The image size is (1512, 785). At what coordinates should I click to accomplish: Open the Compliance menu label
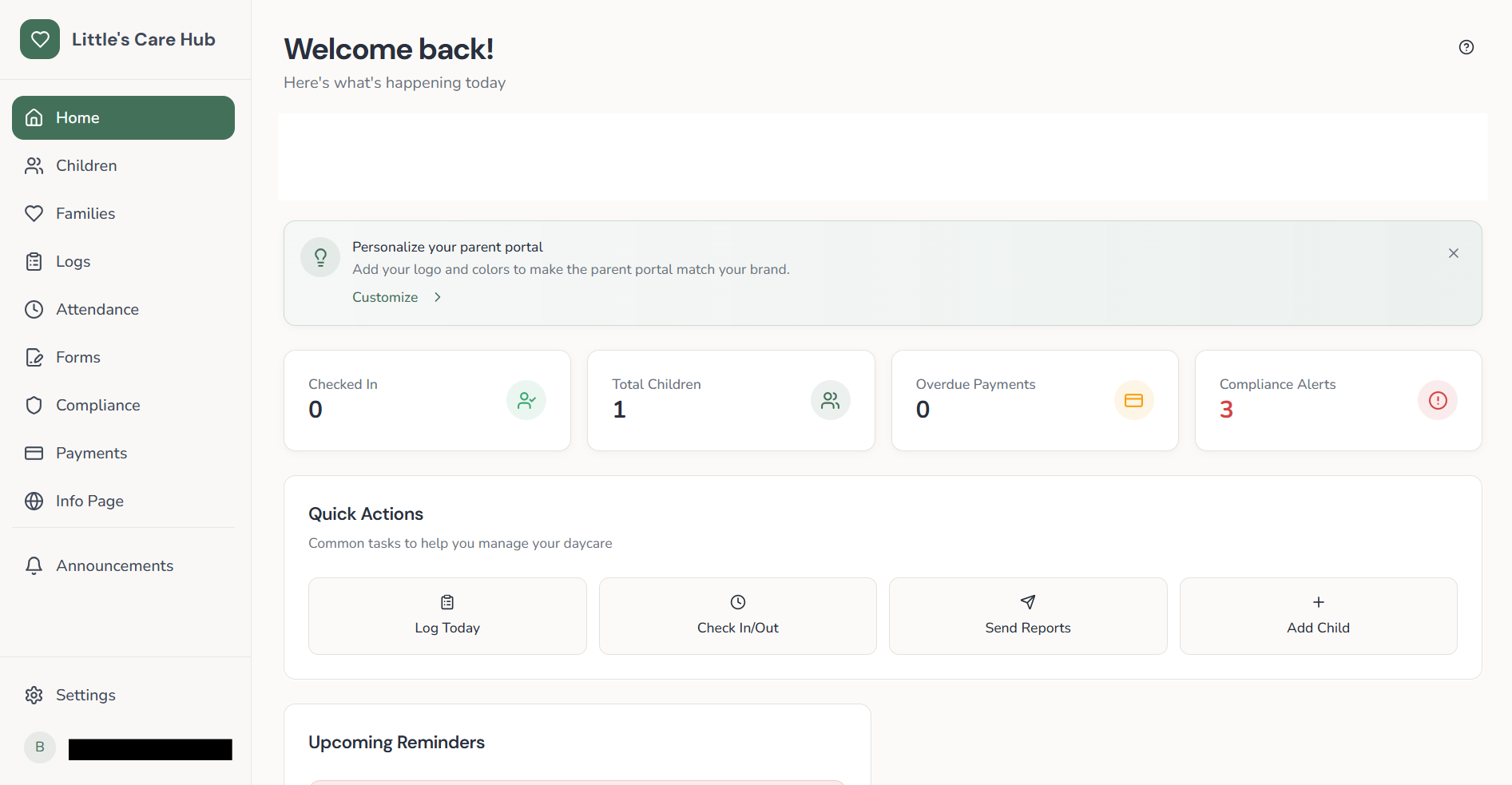click(x=98, y=405)
